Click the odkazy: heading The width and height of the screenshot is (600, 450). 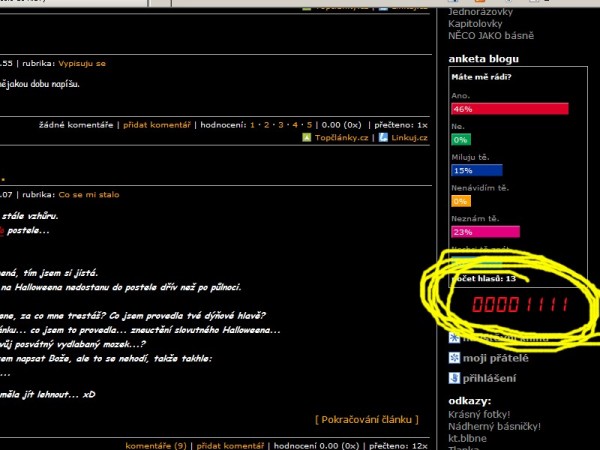click(470, 401)
